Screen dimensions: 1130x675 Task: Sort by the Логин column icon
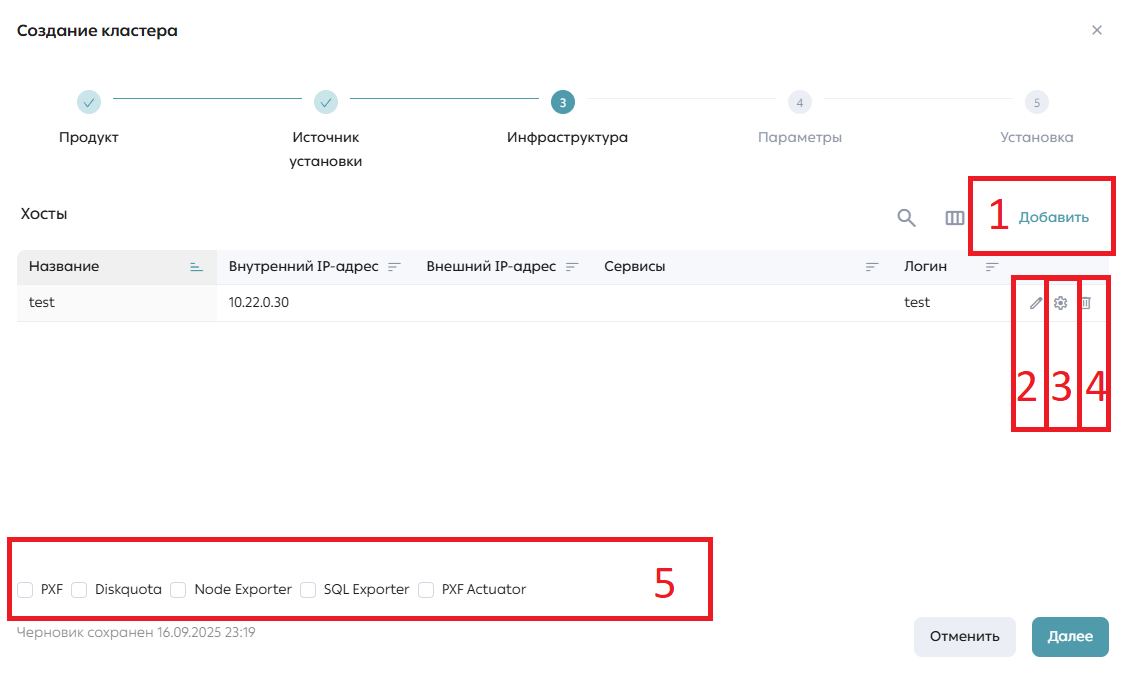[x=992, y=267]
